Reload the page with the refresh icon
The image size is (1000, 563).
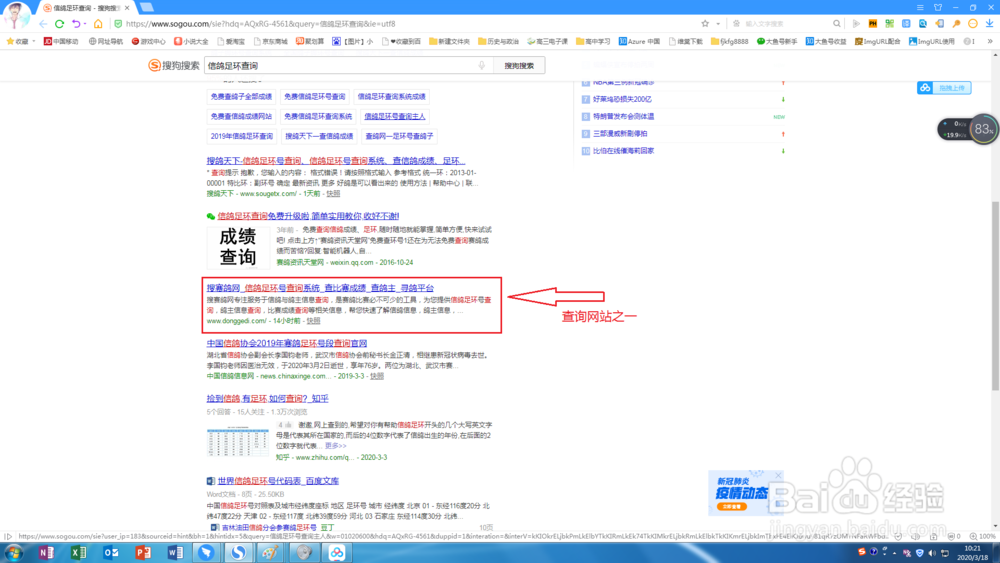pos(59,24)
